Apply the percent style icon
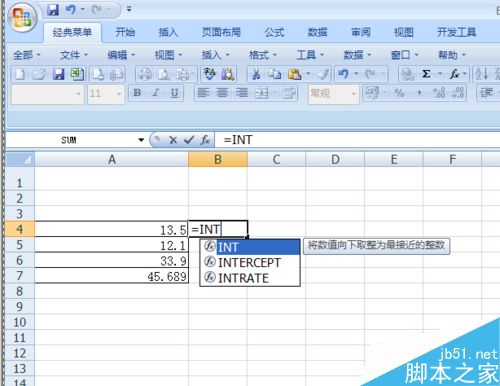 (x=399, y=93)
